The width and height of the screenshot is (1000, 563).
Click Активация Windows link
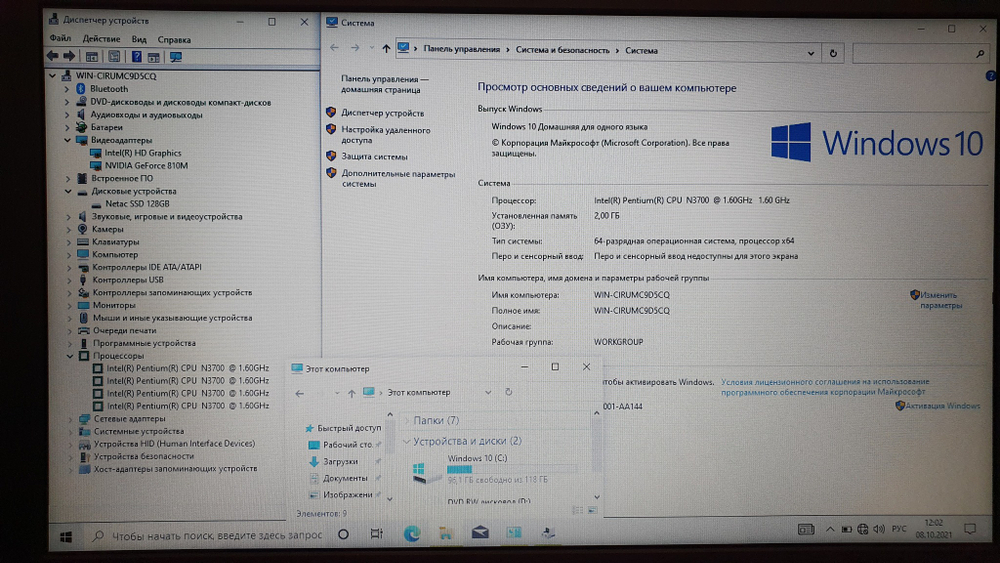943,406
